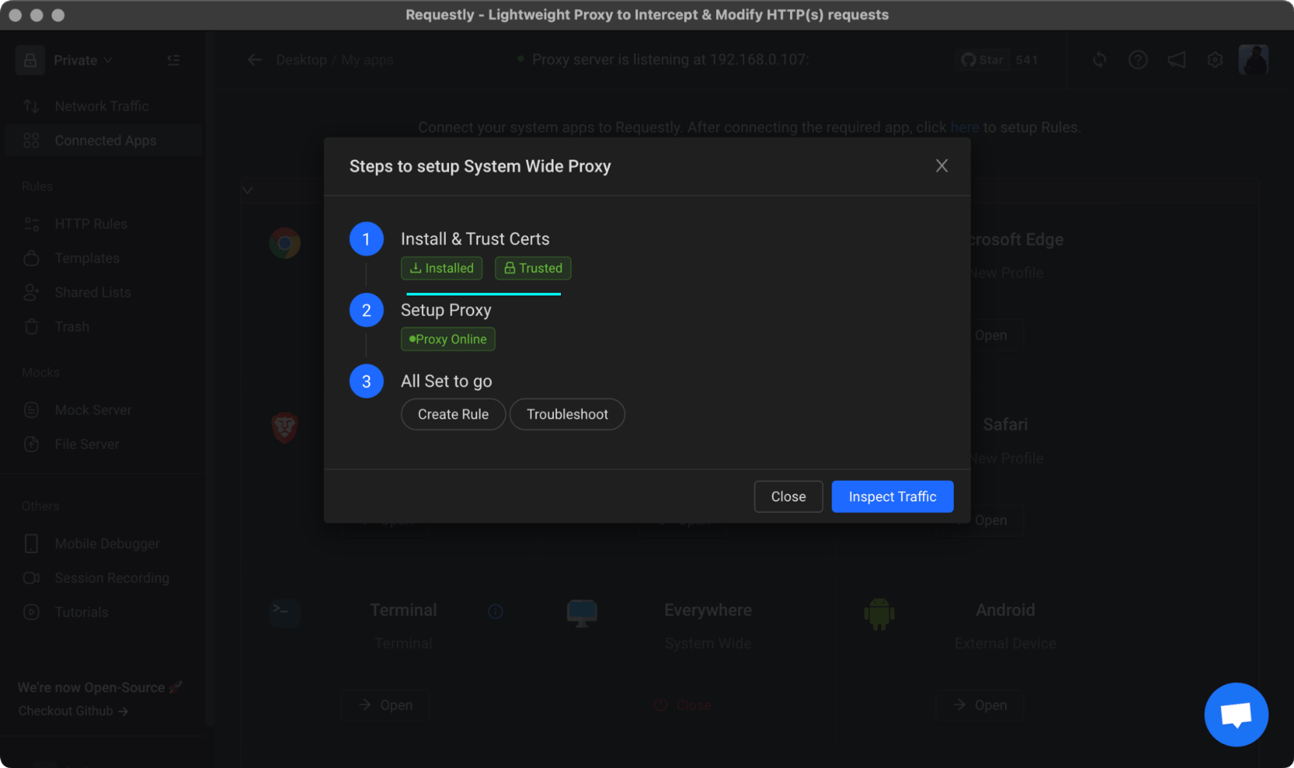Image resolution: width=1294 pixels, height=768 pixels.
Task: Click Desktop in the breadcrumb
Action: point(301,60)
